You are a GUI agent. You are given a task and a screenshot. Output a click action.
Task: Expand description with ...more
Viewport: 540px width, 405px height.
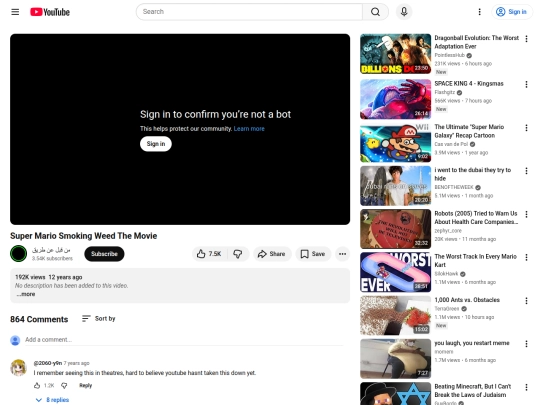(26, 294)
